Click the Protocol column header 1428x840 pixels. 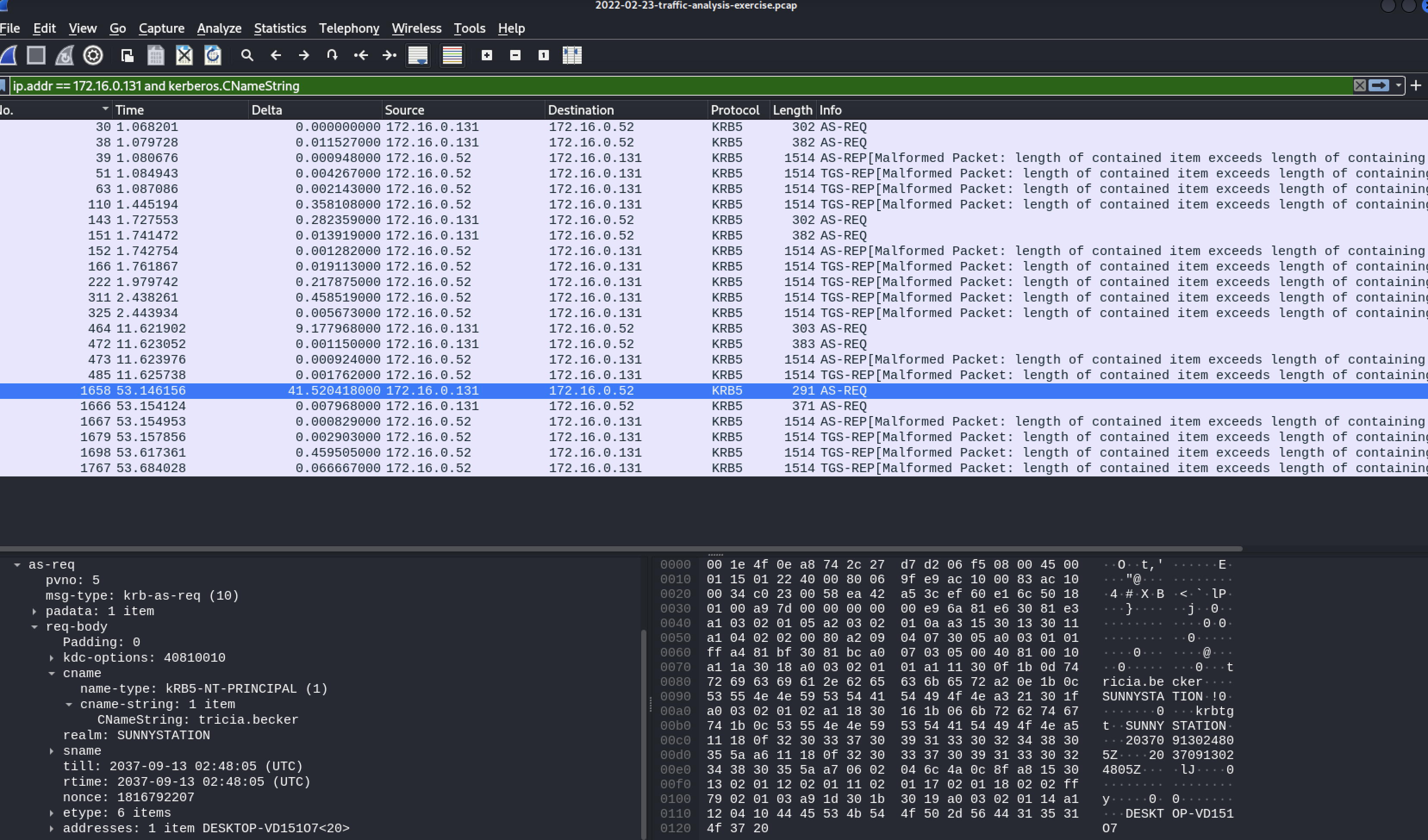(734, 110)
